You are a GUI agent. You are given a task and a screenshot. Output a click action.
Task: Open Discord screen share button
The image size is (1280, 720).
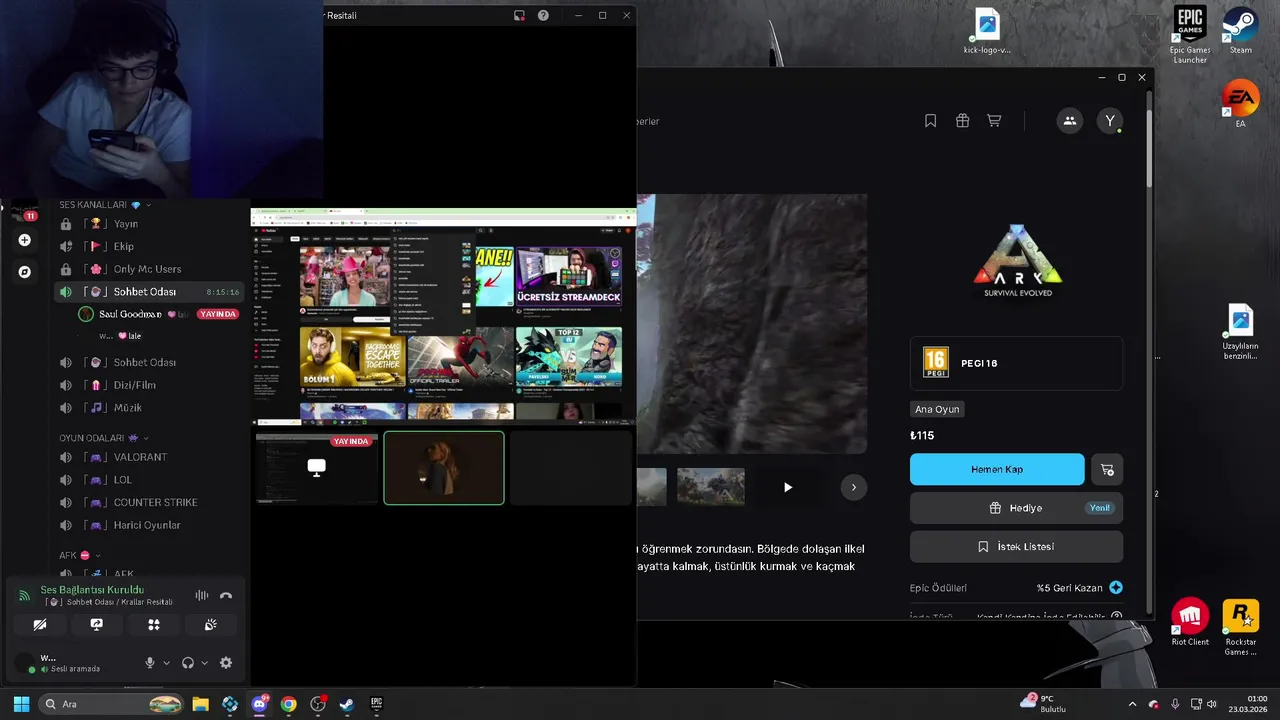tap(96, 625)
